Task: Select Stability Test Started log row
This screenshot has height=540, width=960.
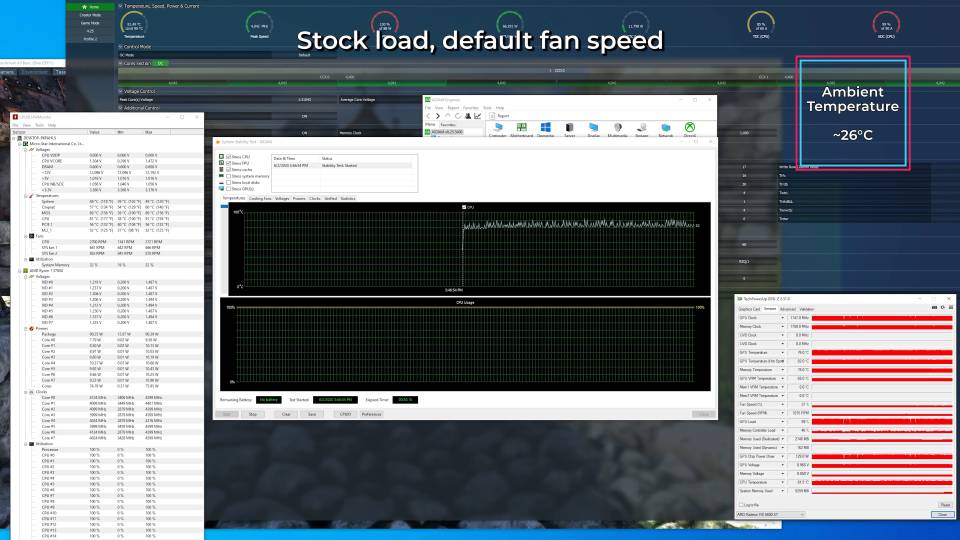Action: point(343,166)
